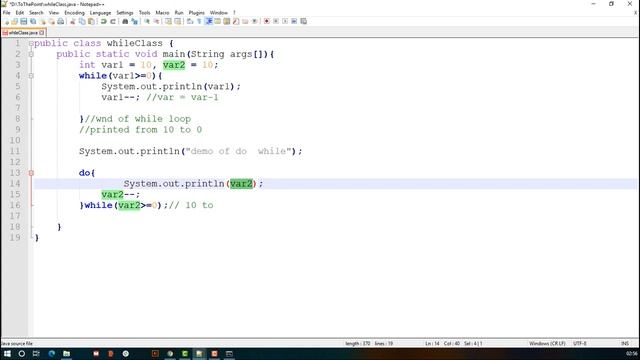Click the Save recorded macro icon
Viewport: 640px width, 360px height.
(x=304, y=21)
